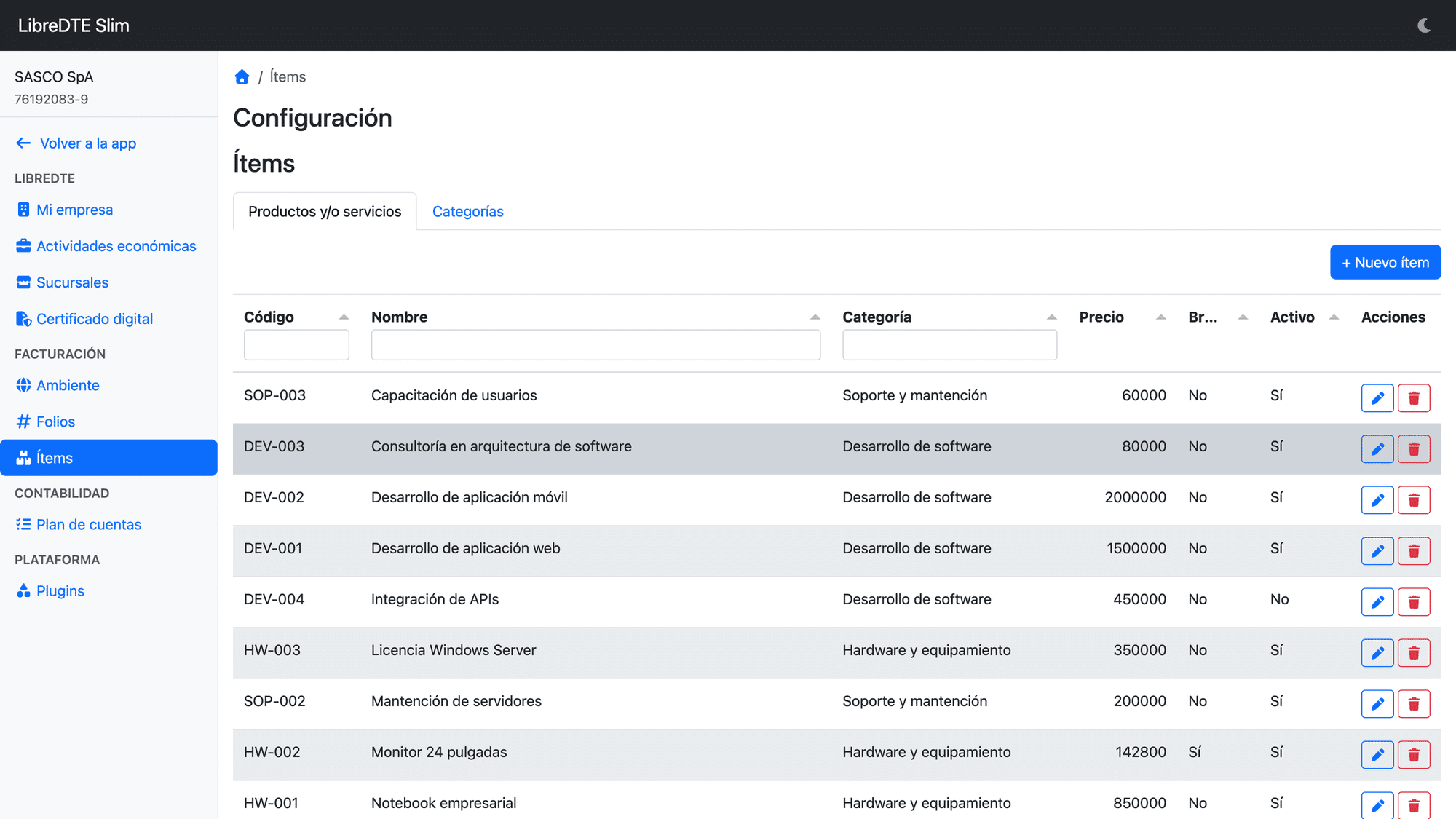
Task: Delete the Integración de APIs item
Action: tap(1414, 602)
